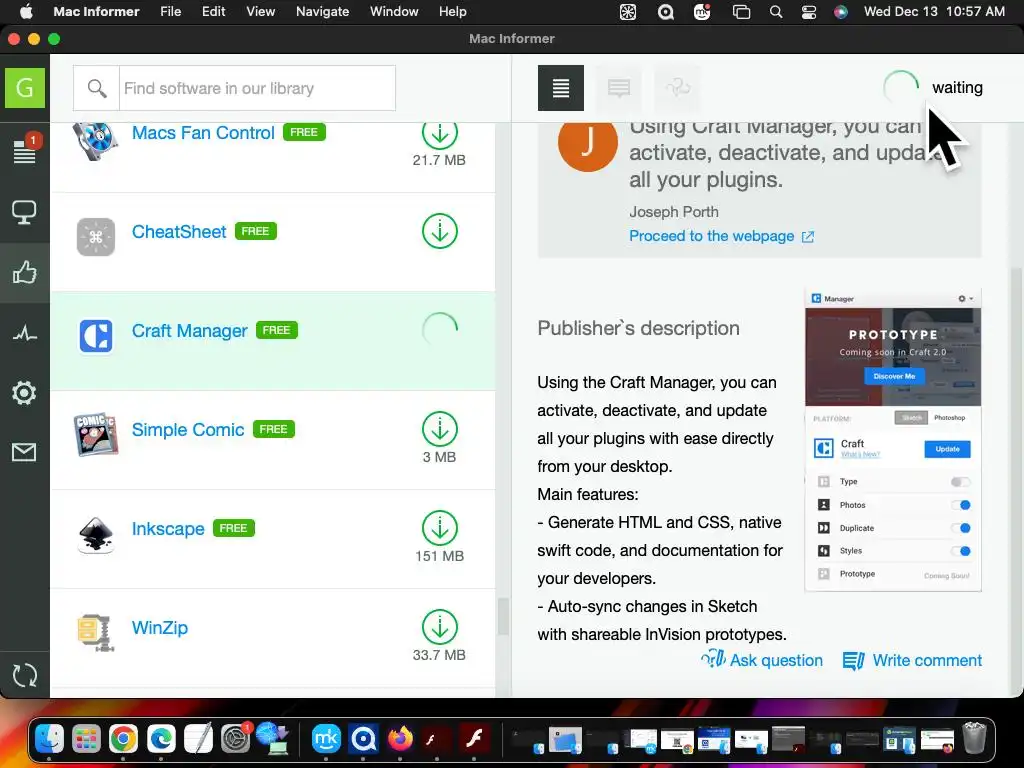Viewport: 1024px width, 768px height.
Task: Click the magnifying glass in the search box
Action: [x=97, y=88]
